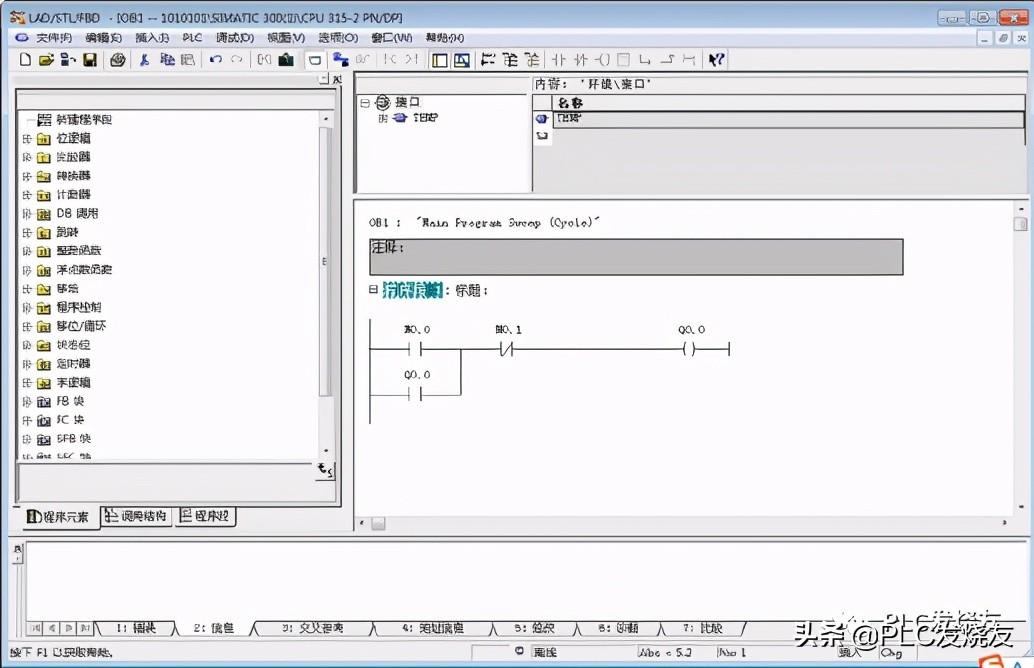Open the PLC menu
The height and width of the screenshot is (668, 1034).
click(x=192, y=38)
